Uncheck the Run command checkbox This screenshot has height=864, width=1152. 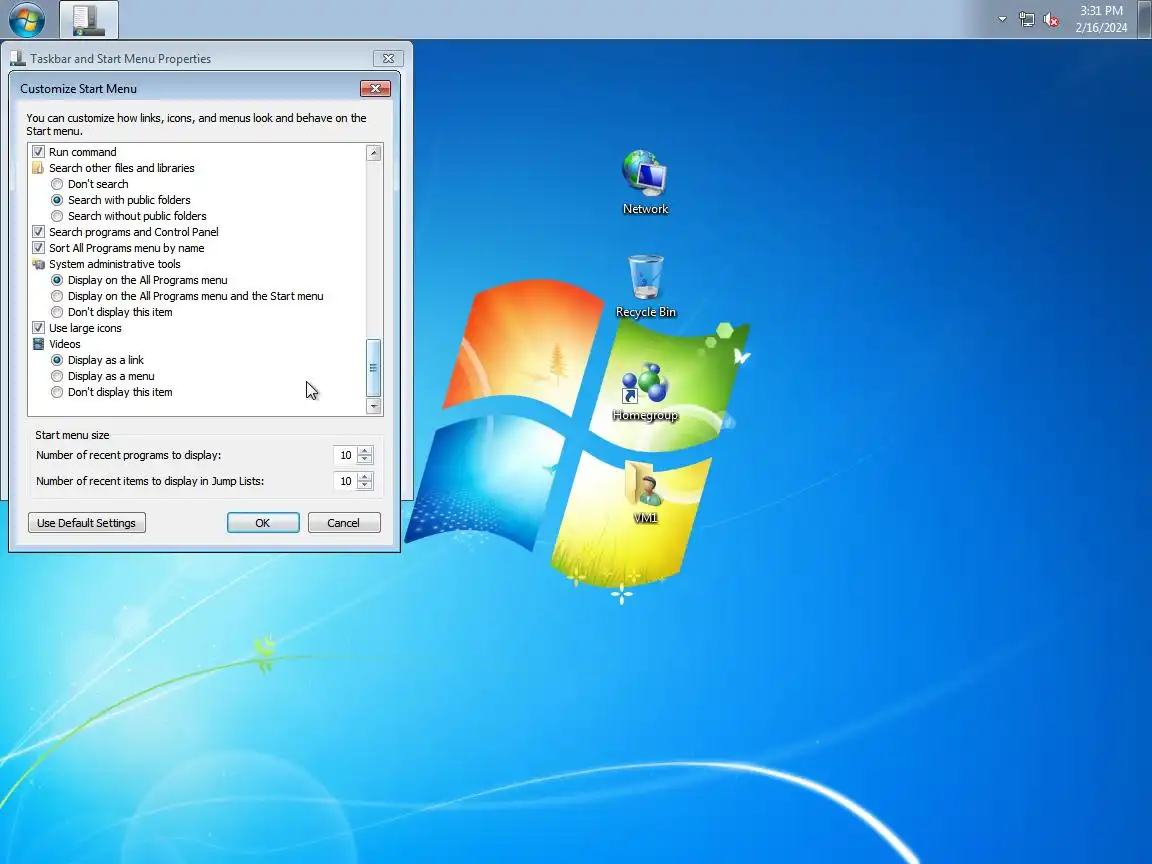tap(38, 152)
